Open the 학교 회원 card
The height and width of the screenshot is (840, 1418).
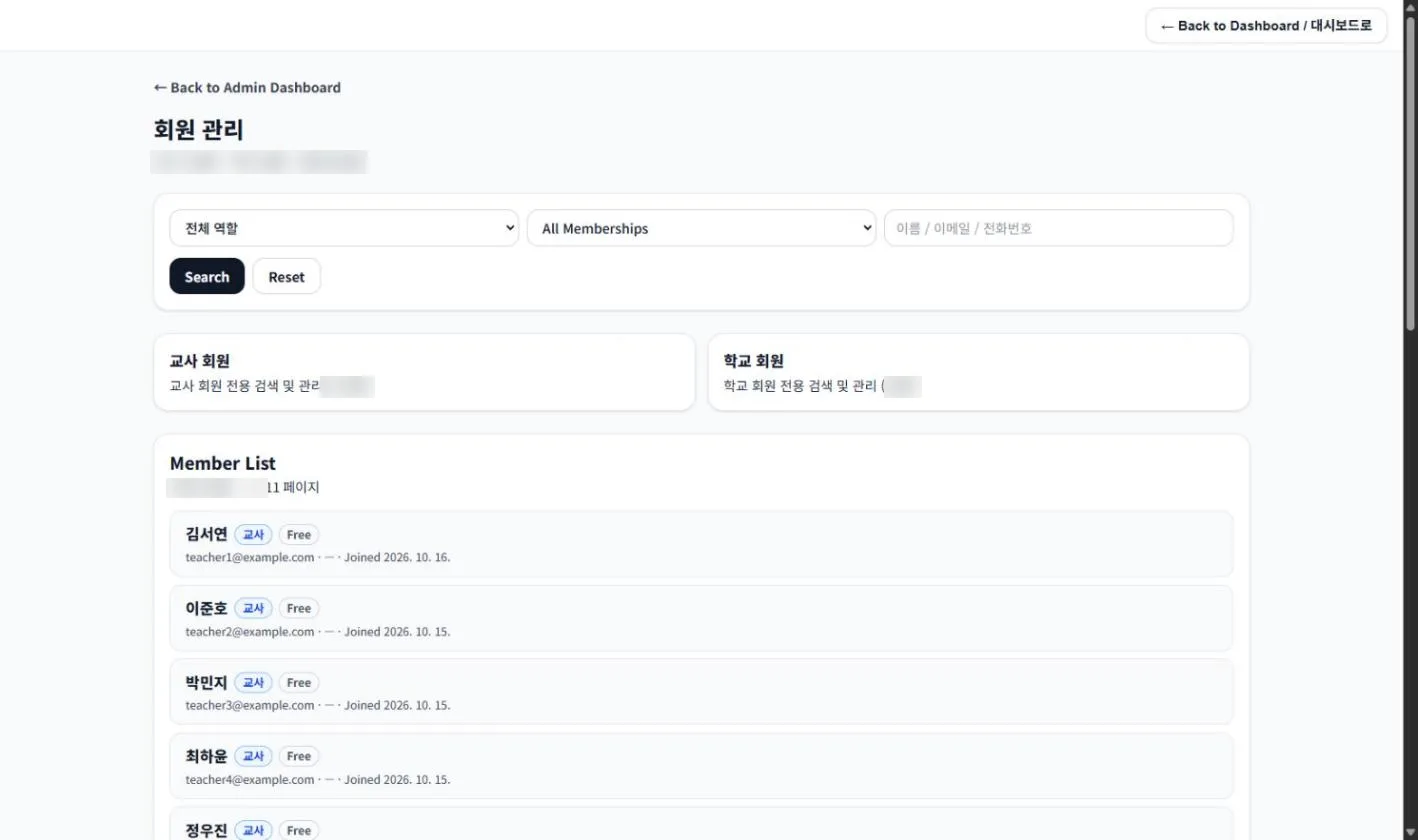978,372
